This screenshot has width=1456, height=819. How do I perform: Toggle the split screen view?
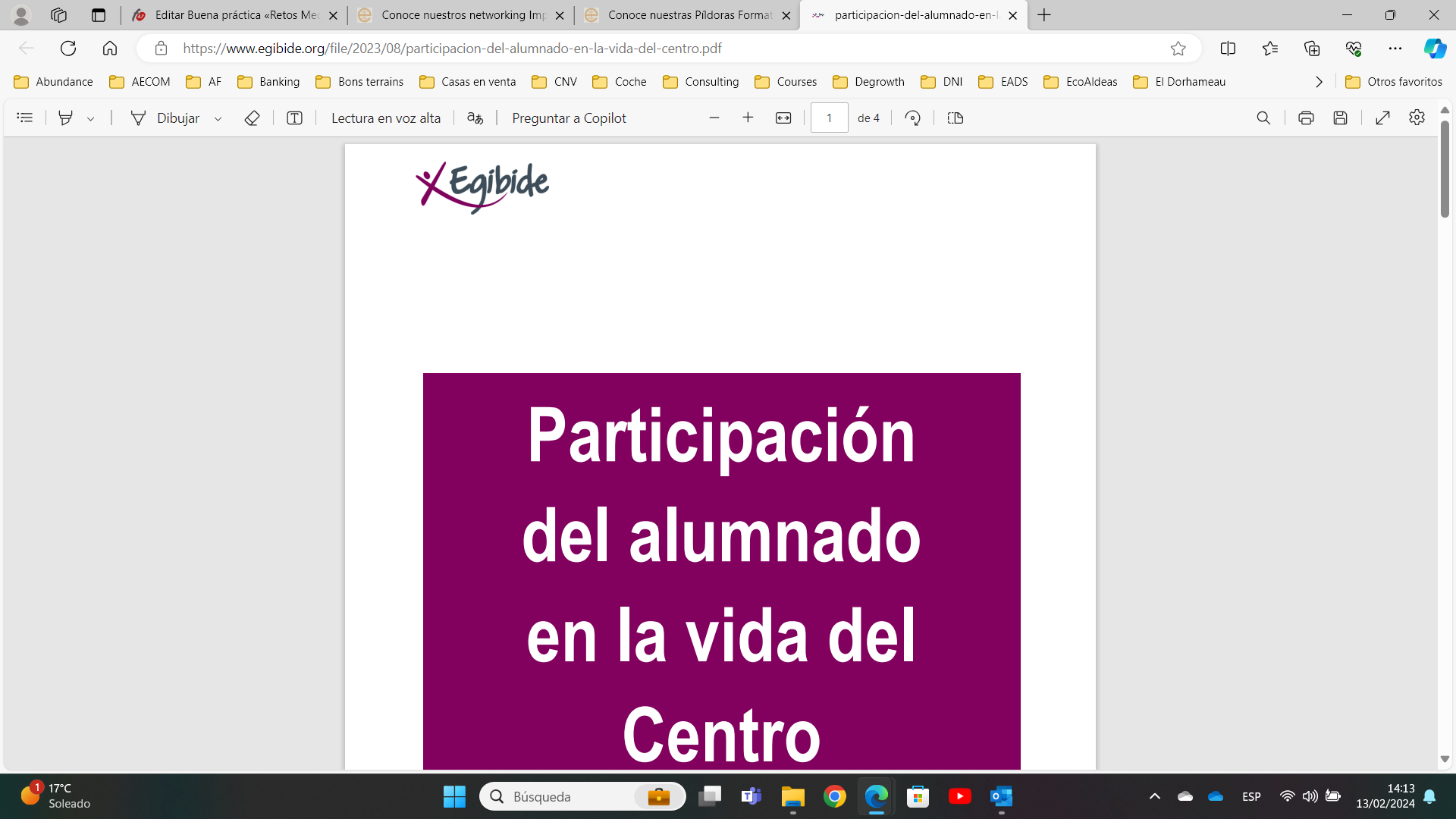(x=1228, y=49)
